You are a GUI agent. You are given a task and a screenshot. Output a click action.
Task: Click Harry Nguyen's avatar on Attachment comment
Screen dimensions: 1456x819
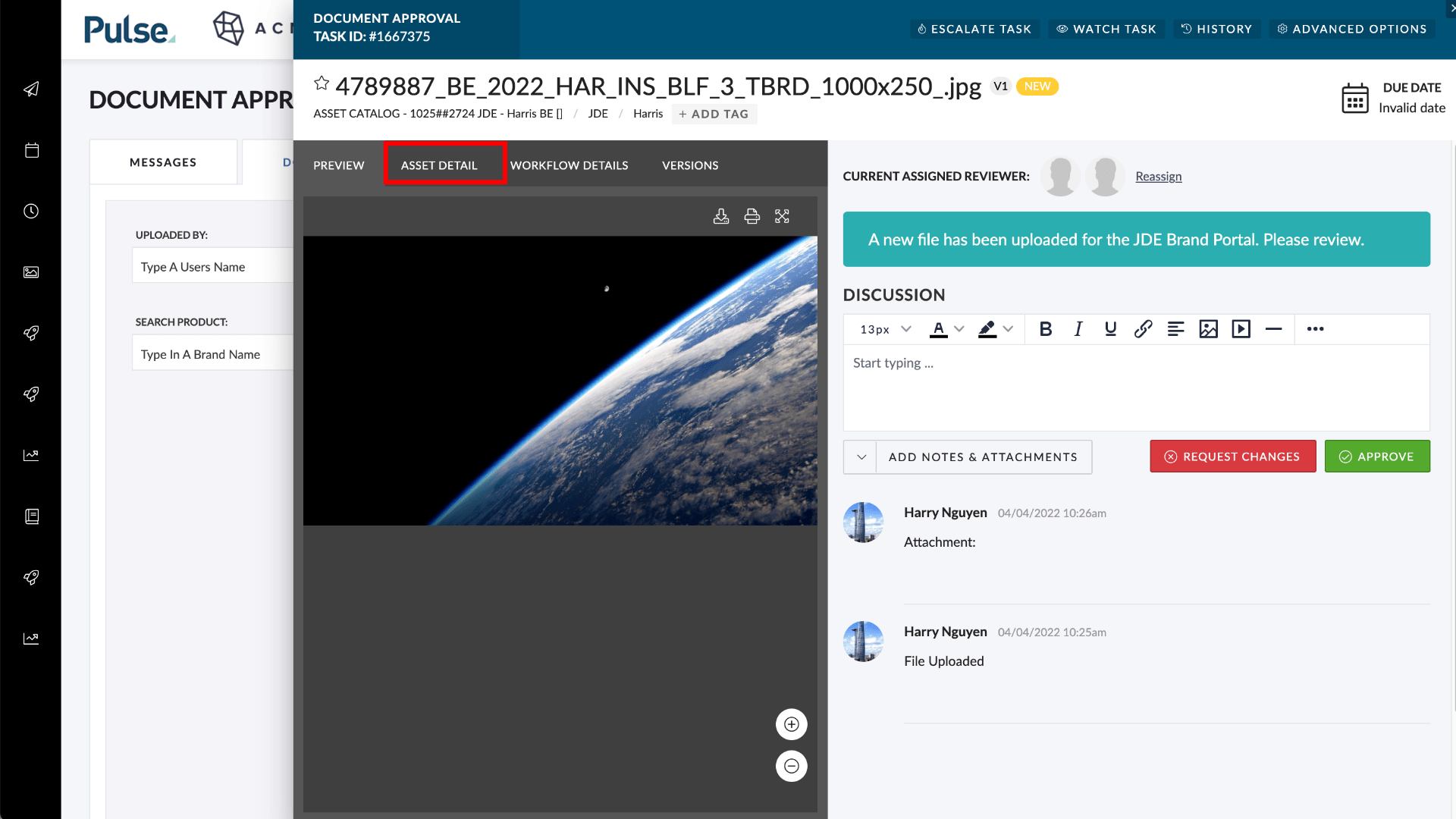click(x=863, y=522)
